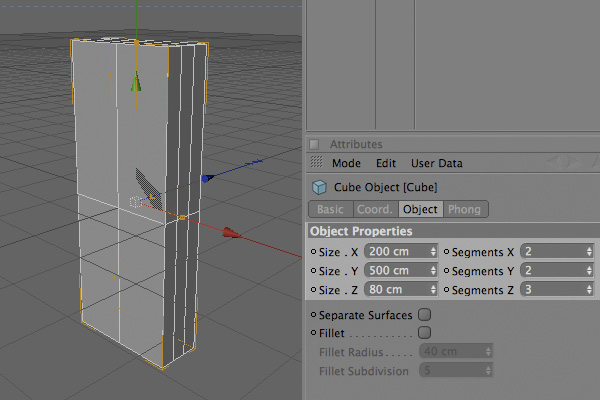Click the Segments X value field
Screen dimensions: 600x400
click(x=557, y=251)
